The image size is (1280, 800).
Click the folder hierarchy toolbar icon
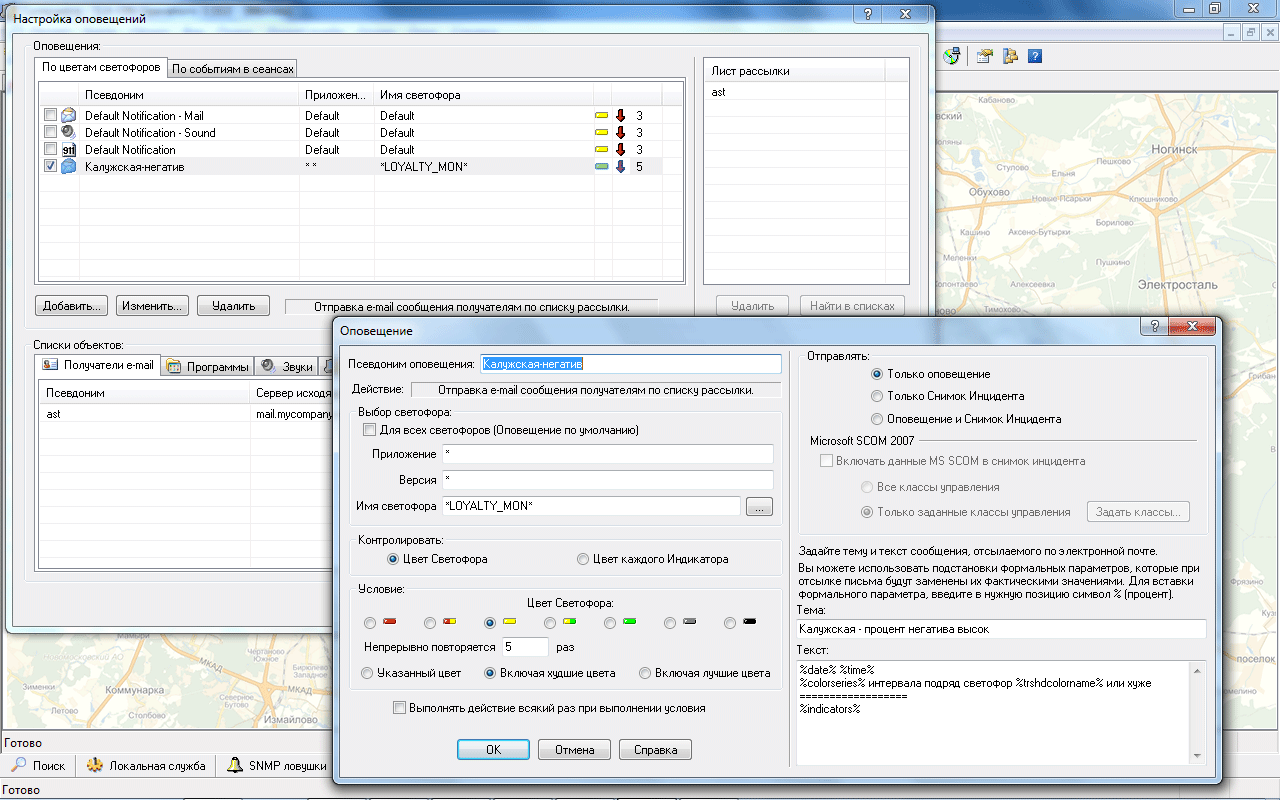point(1010,56)
